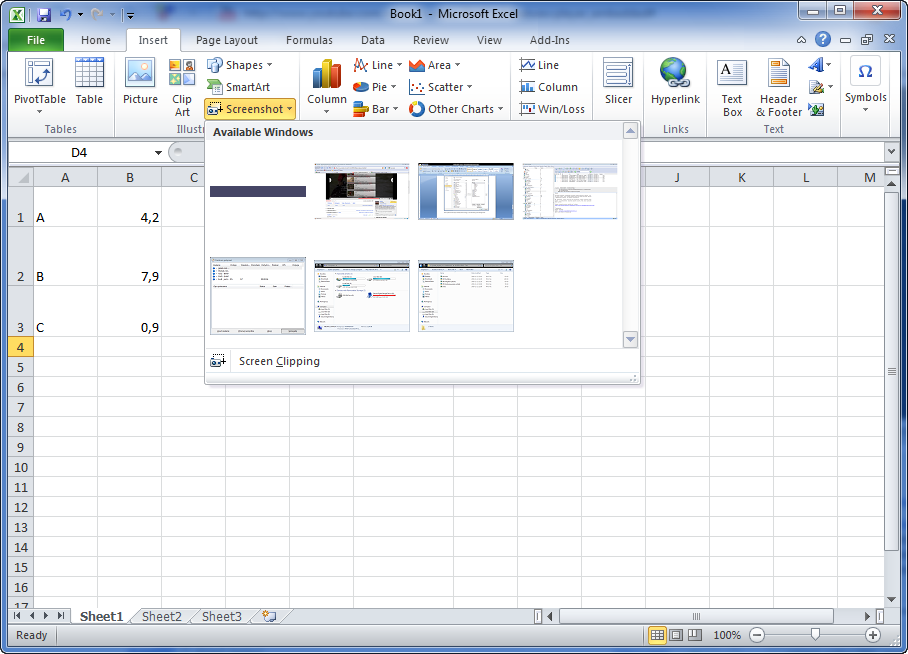Viewport: 908px width, 654px height.
Task: Switch to the Add-Ins tab
Action: coord(550,40)
